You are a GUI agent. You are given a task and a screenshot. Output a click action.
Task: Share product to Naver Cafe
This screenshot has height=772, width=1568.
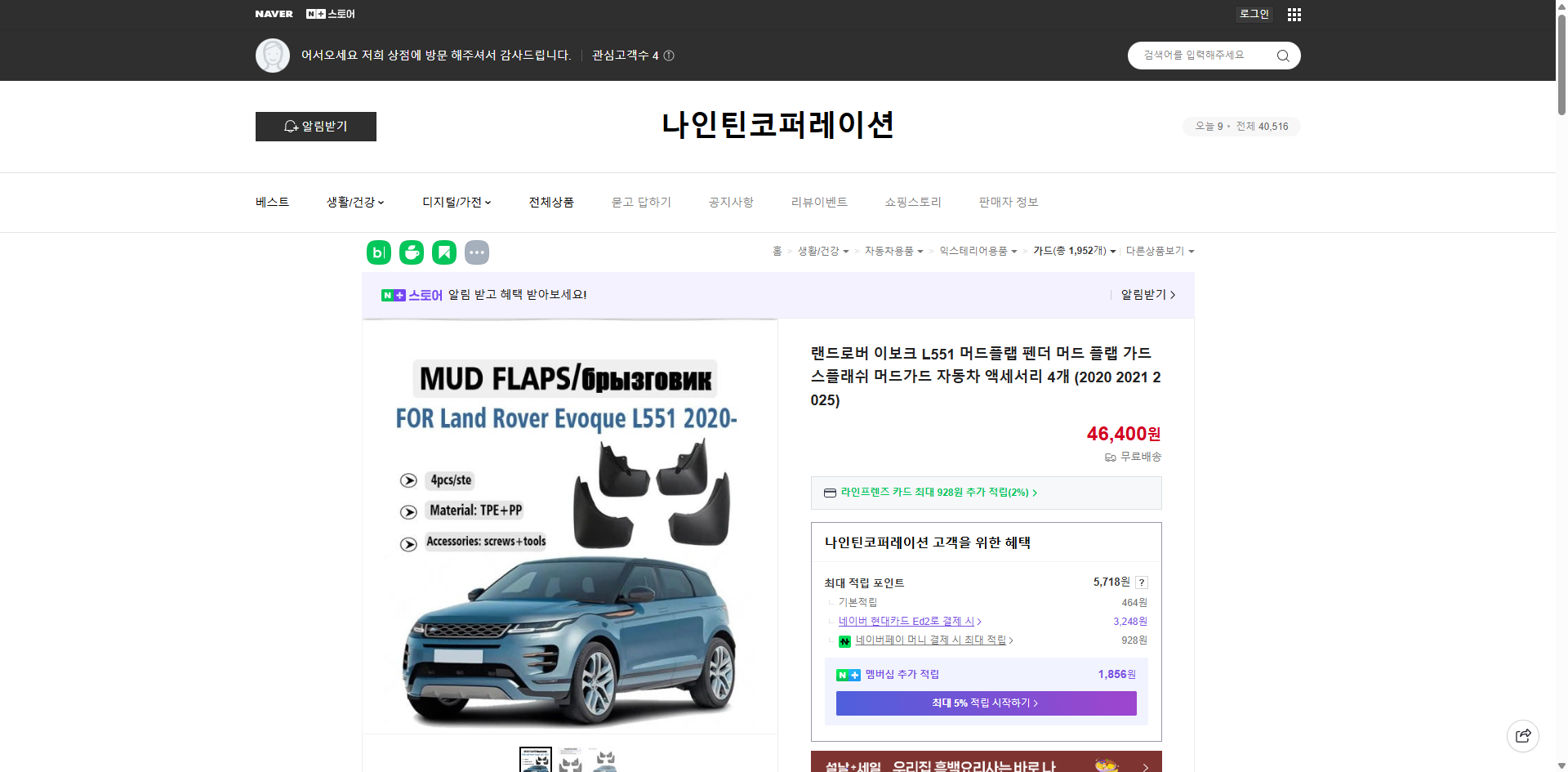coord(411,252)
